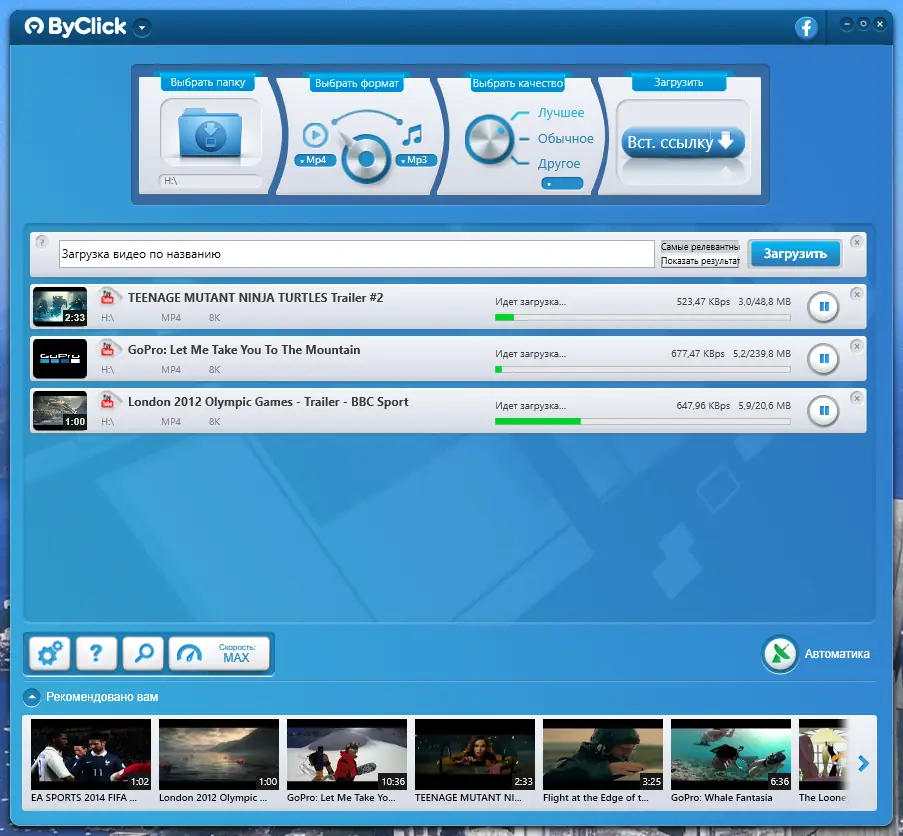Screen dimensions: 903x836
Task: Click the Вст. ссылку paste link button
Action: (682, 142)
